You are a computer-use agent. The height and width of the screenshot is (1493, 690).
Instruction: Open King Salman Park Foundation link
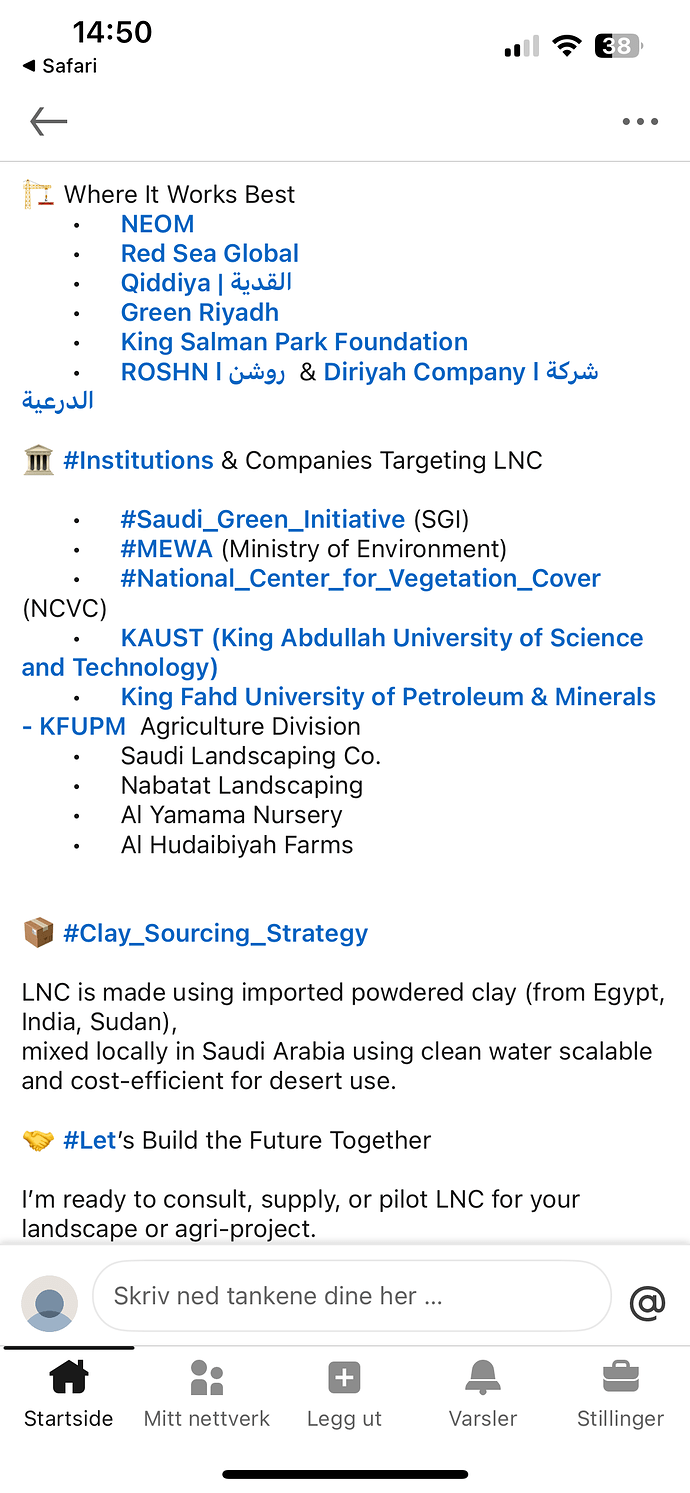[294, 342]
